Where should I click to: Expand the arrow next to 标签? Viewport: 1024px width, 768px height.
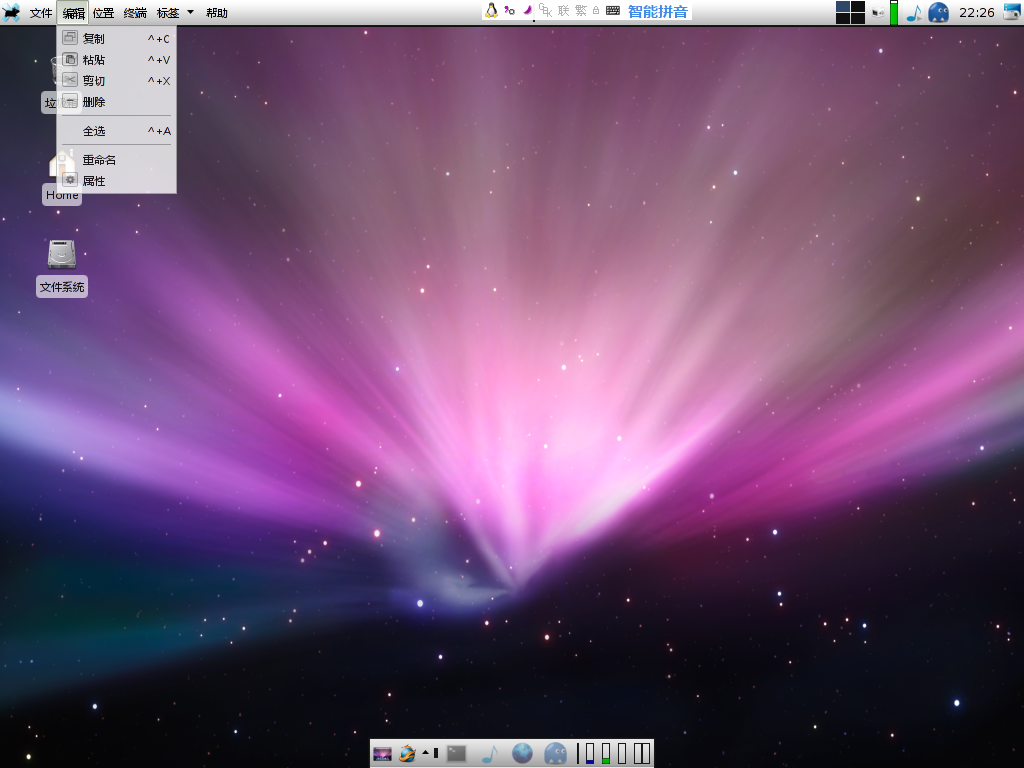[x=191, y=12]
